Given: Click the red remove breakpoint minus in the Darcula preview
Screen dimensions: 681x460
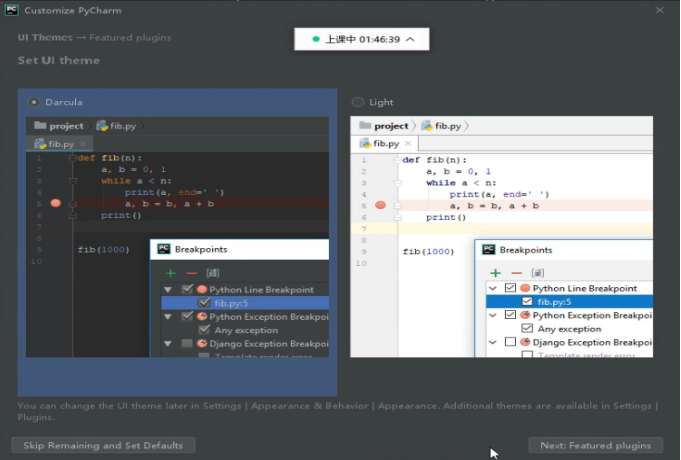Looking at the screenshot, I should coord(192,273).
